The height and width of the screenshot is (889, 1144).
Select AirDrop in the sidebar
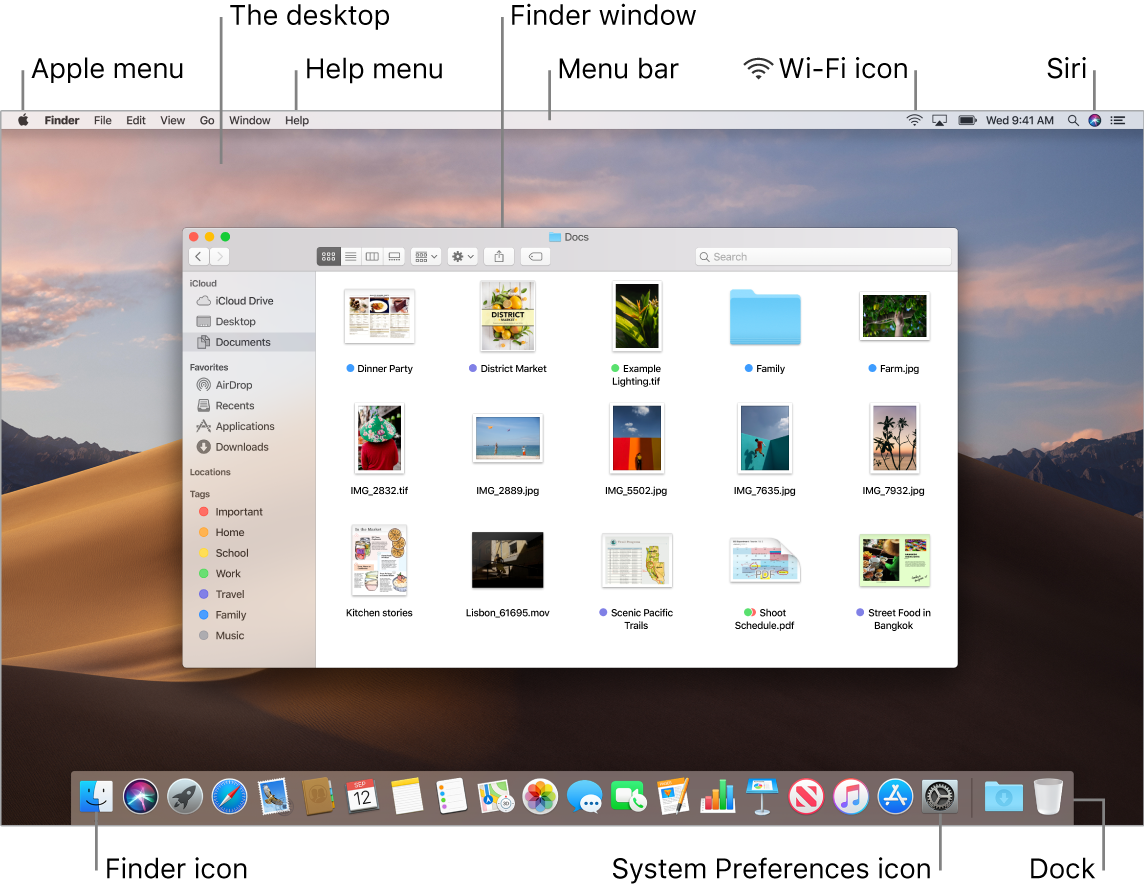coord(233,385)
